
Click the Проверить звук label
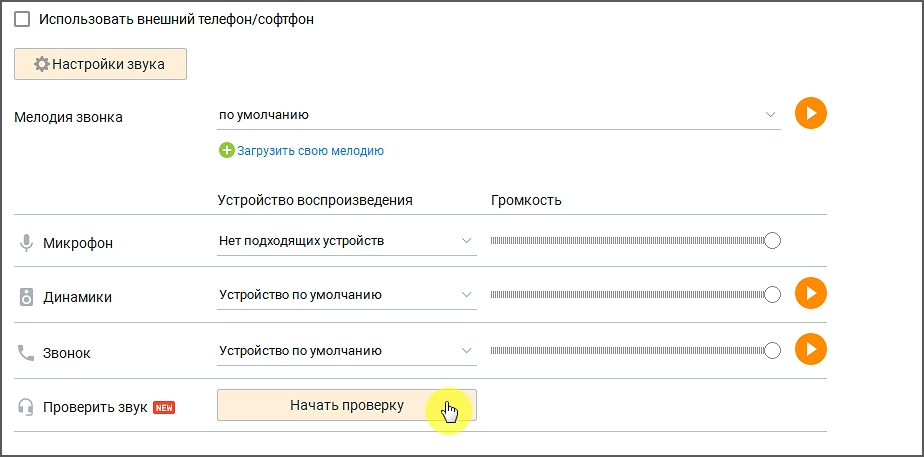click(x=95, y=408)
